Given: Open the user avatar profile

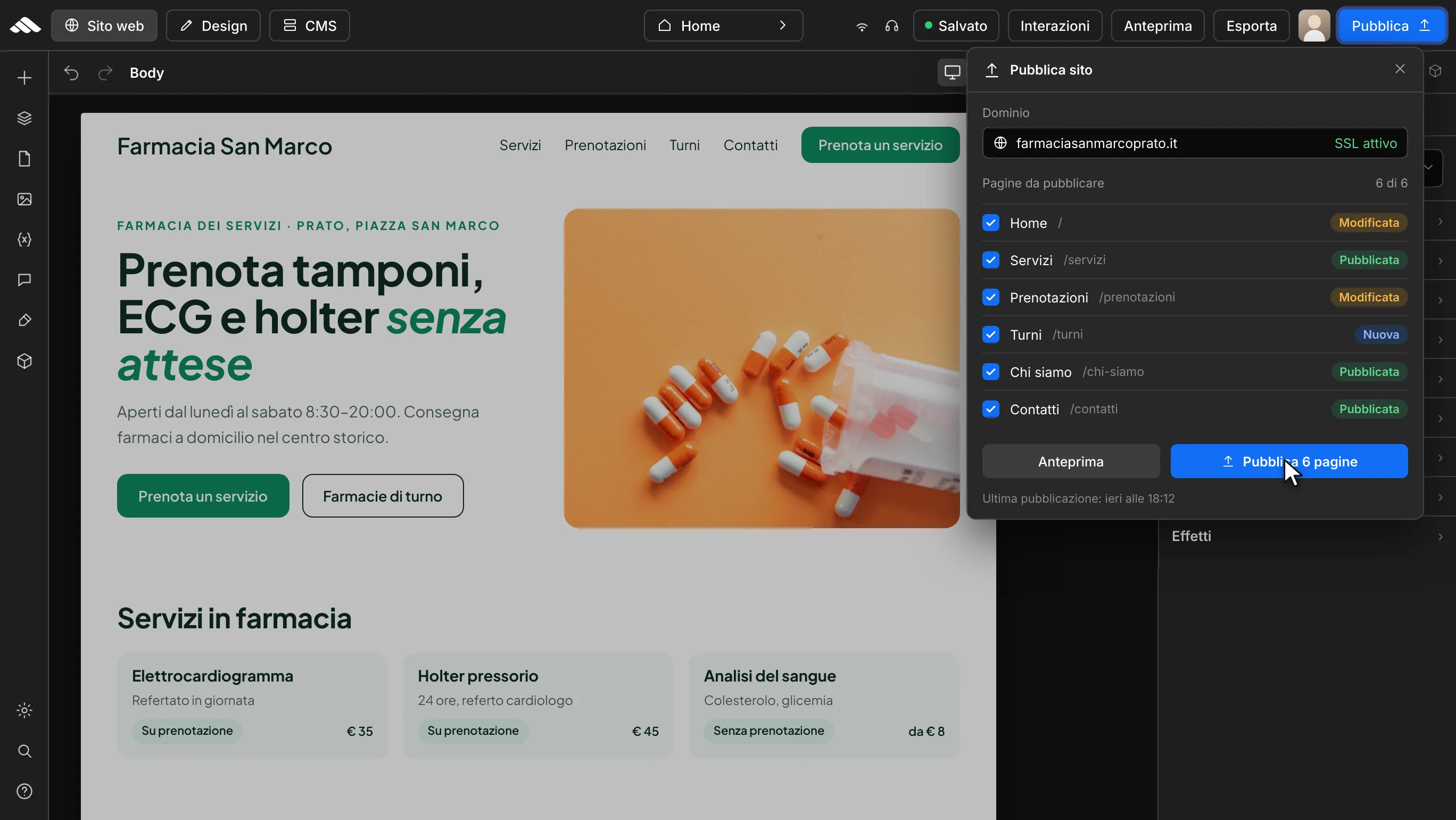Looking at the screenshot, I should tap(1314, 26).
